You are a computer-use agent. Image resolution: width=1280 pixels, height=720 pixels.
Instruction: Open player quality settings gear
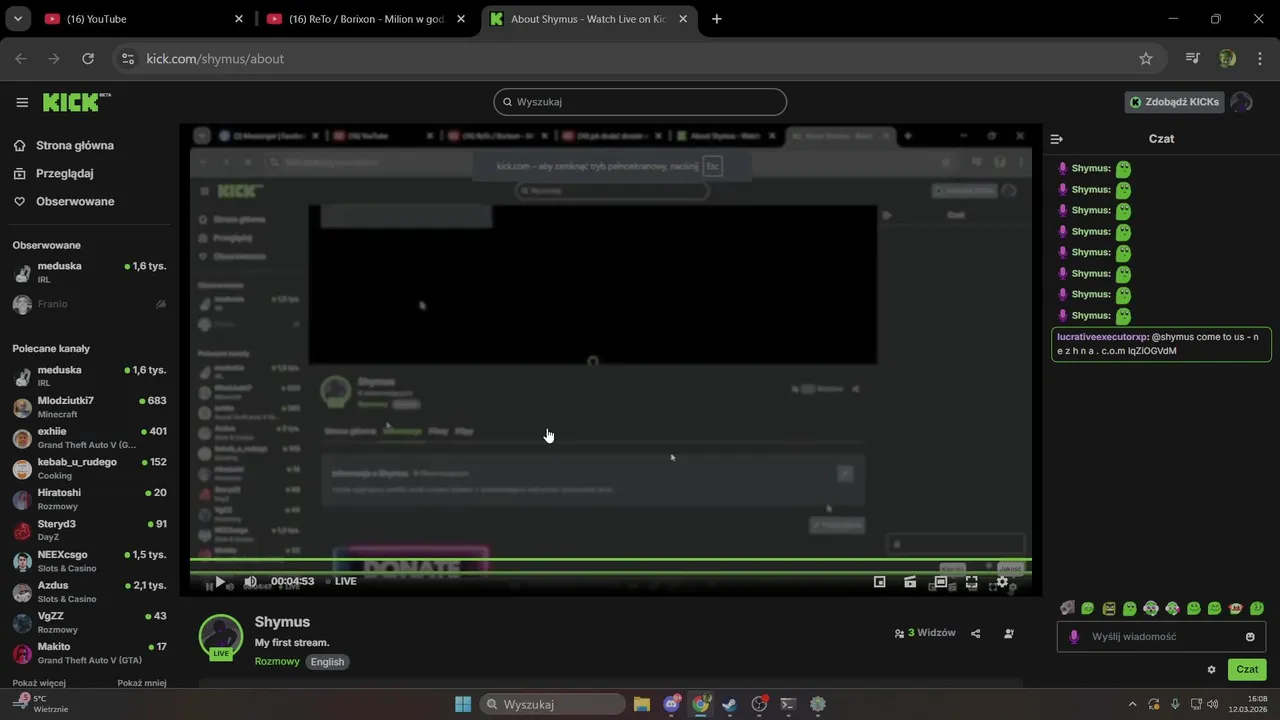1002,581
